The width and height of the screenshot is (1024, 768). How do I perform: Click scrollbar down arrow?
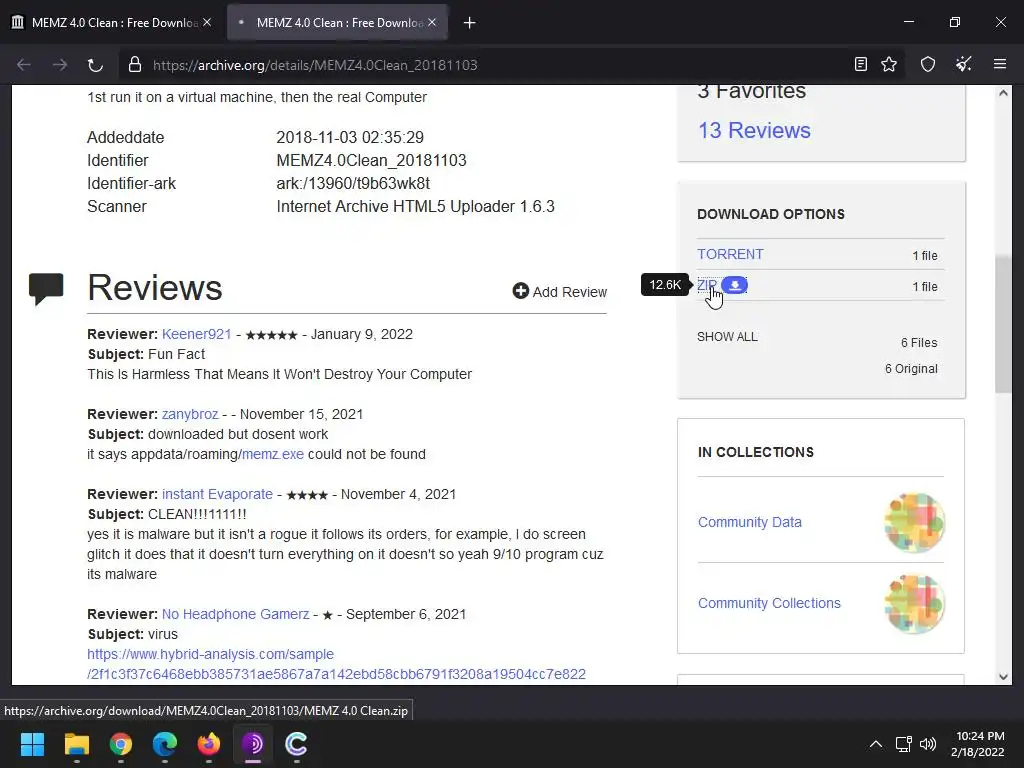point(1004,677)
